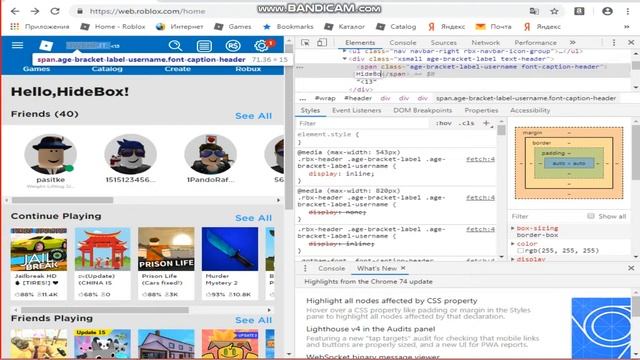Open the Event Listeners pane
This screenshot has height=360, width=640.
pyautogui.click(x=356, y=110)
